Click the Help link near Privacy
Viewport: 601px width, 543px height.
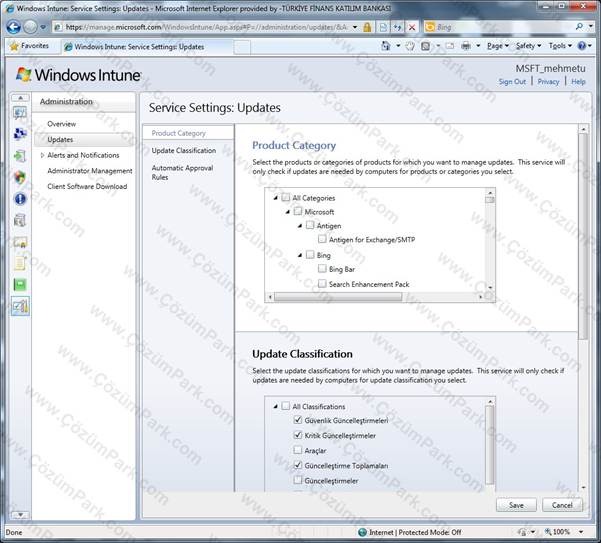pyautogui.click(x=578, y=82)
